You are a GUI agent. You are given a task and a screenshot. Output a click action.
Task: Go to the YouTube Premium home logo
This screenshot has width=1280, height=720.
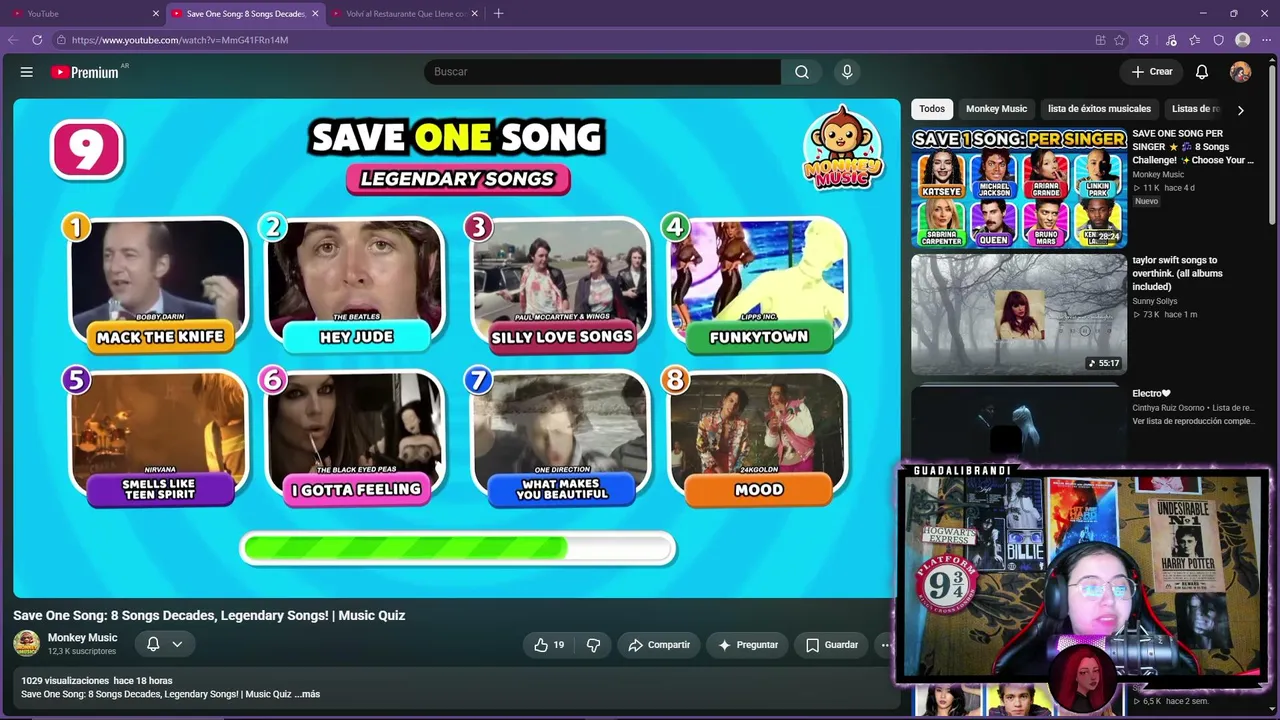(x=85, y=72)
